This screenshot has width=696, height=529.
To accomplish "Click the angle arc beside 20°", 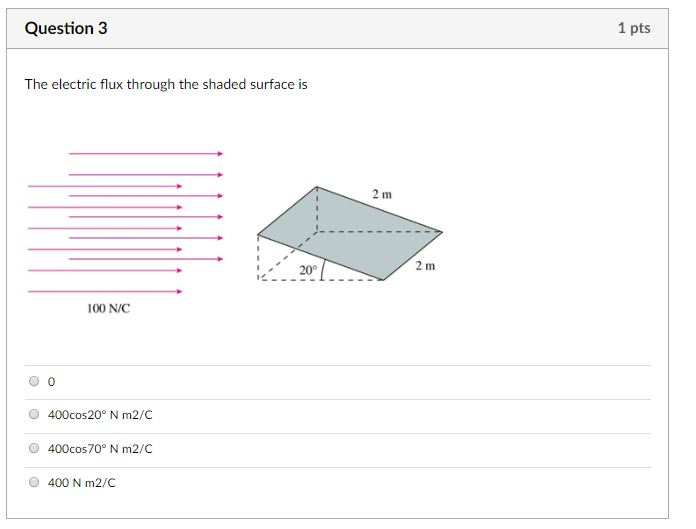I will point(323,269).
